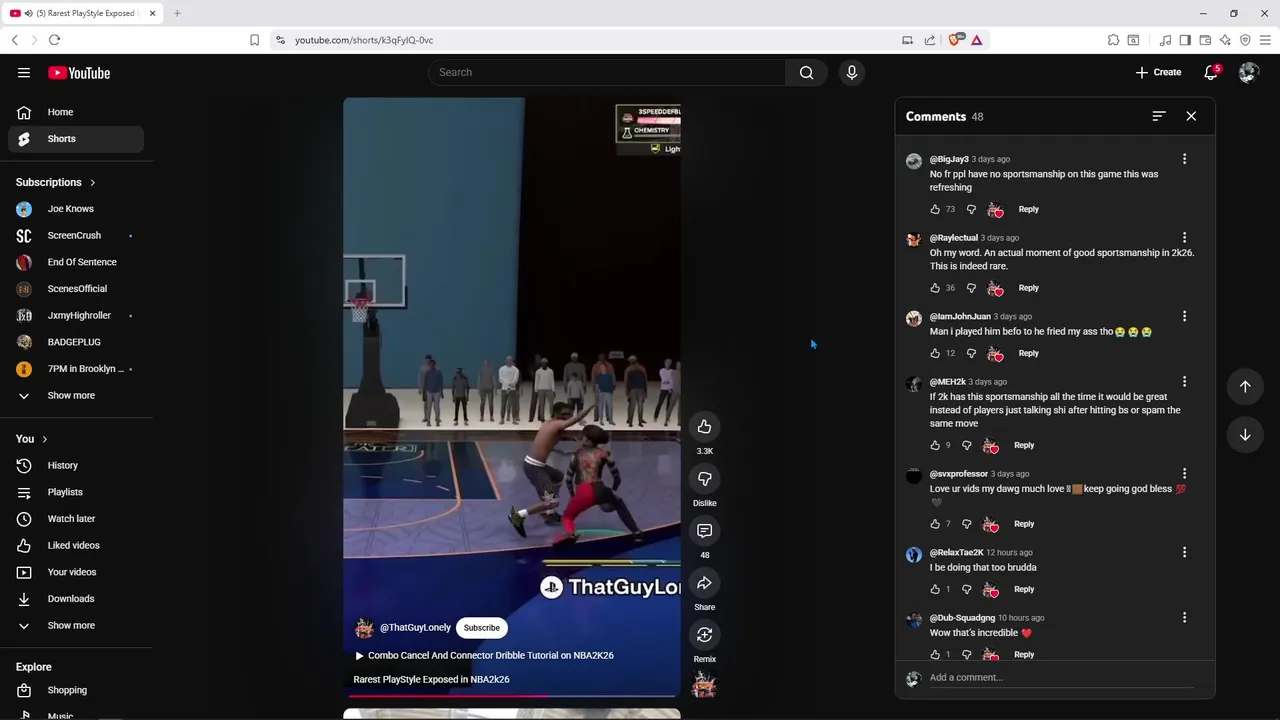This screenshot has height=720, width=1280.
Task: Remix this Short
Action: pyautogui.click(x=704, y=635)
